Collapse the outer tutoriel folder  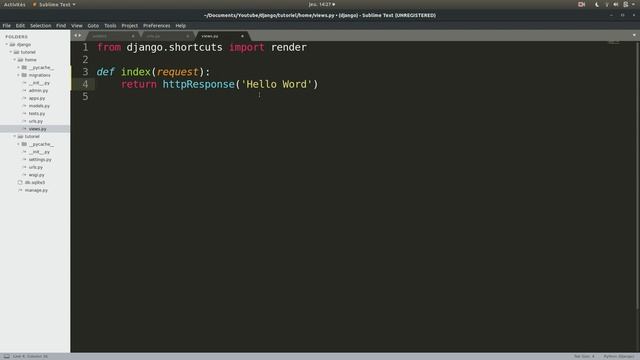point(11,52)
